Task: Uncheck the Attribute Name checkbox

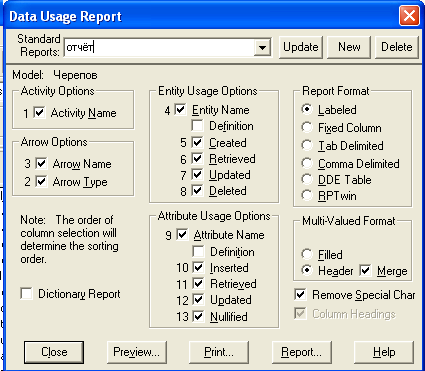Action: pos(182,235)
